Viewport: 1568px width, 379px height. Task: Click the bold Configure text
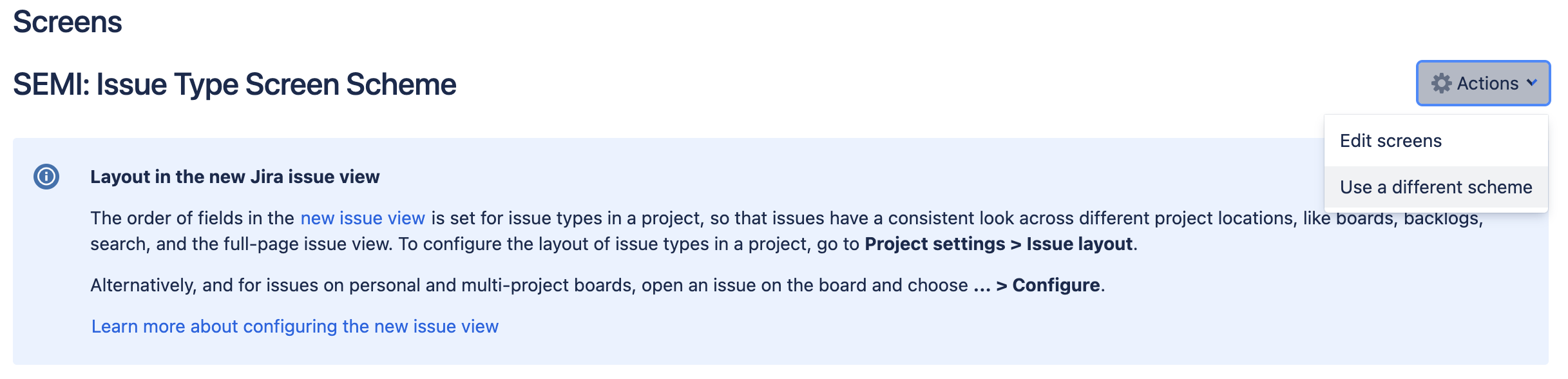1056,286
